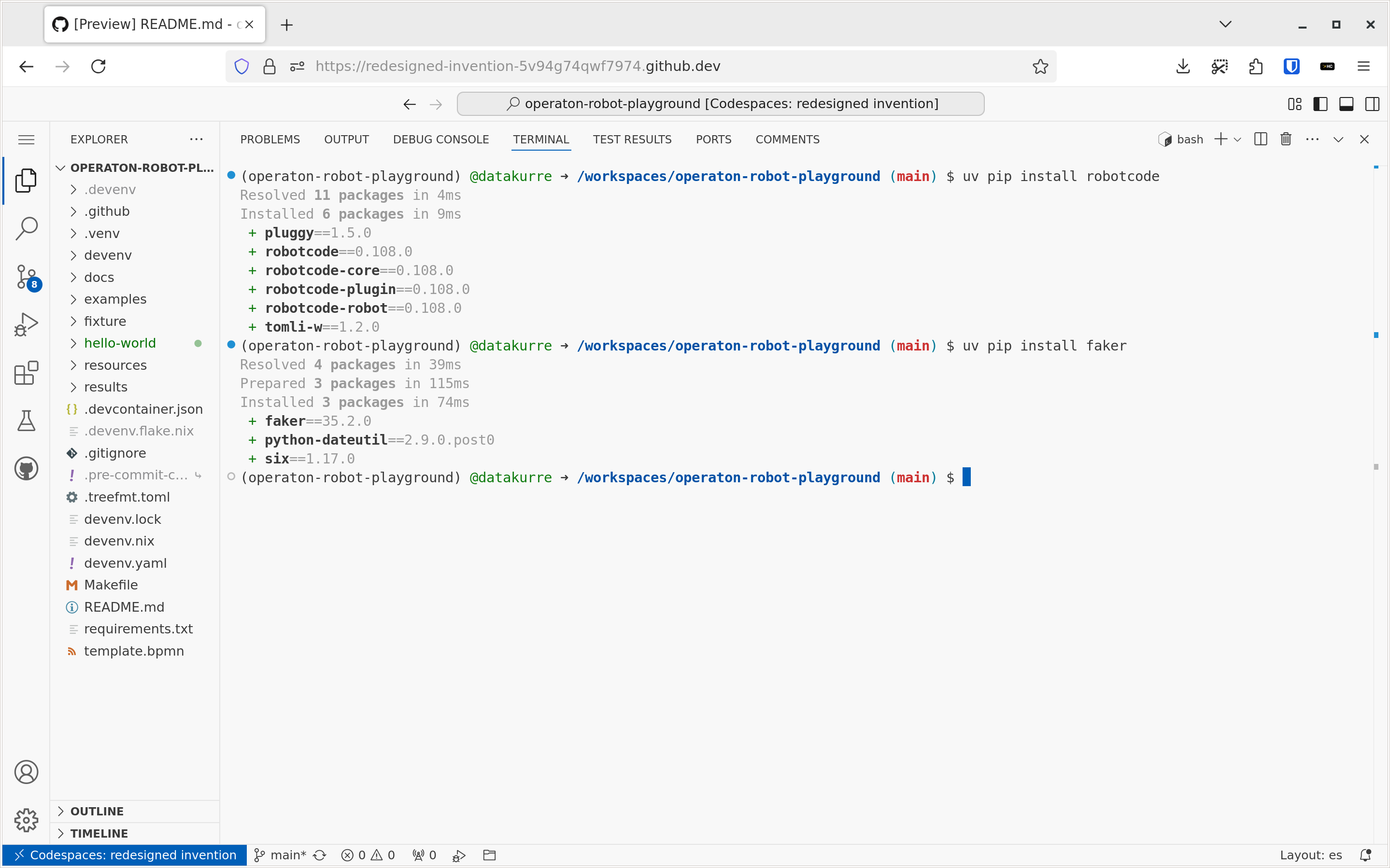Viewport: 1390px width, 868px height.
Task: Switch to the TEST RESULTS tab
Action: pos(632,140)
